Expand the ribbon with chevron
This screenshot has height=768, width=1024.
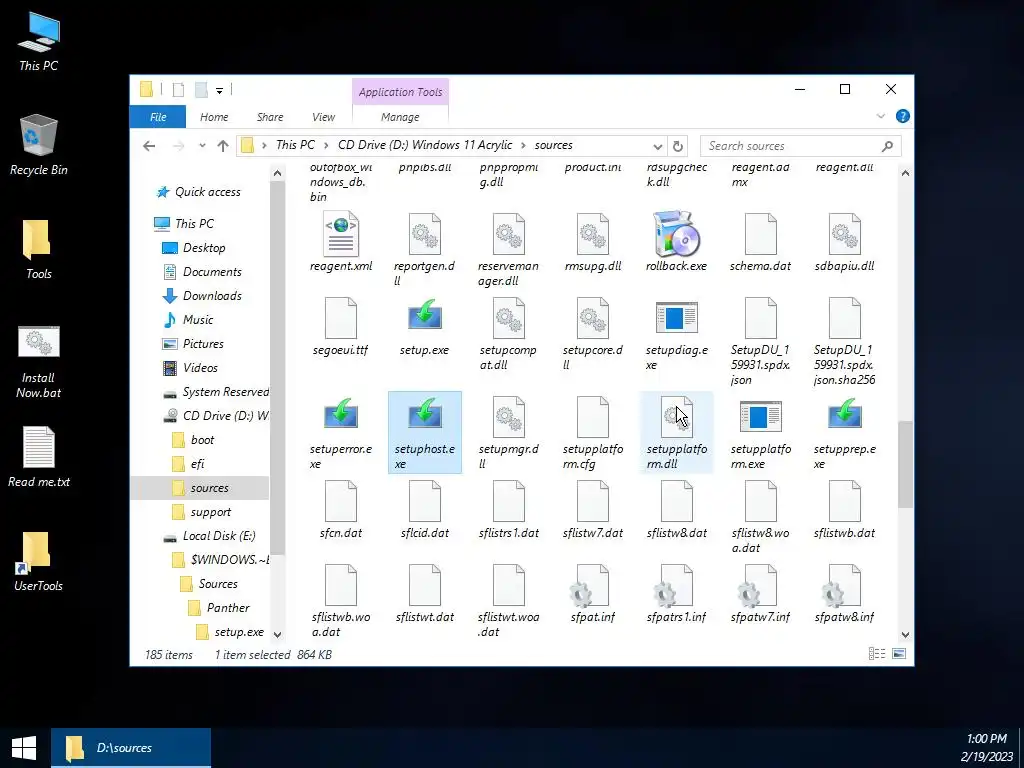coord(880,116)
